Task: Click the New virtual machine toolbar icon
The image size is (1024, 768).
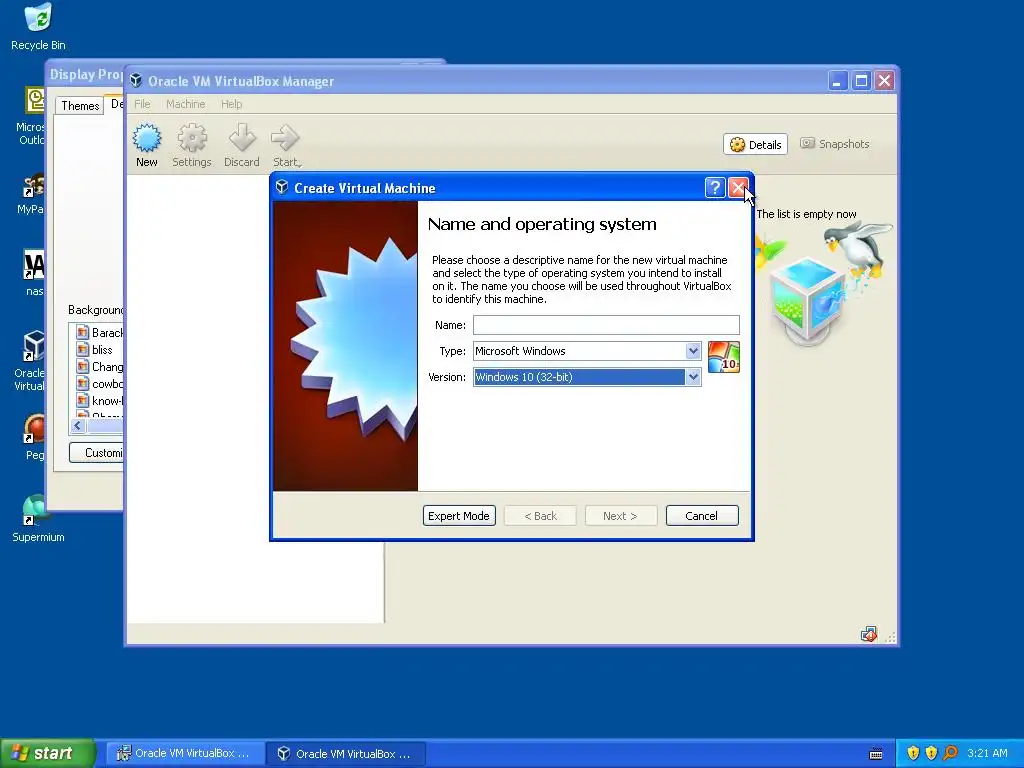Action: coord(146,145)
